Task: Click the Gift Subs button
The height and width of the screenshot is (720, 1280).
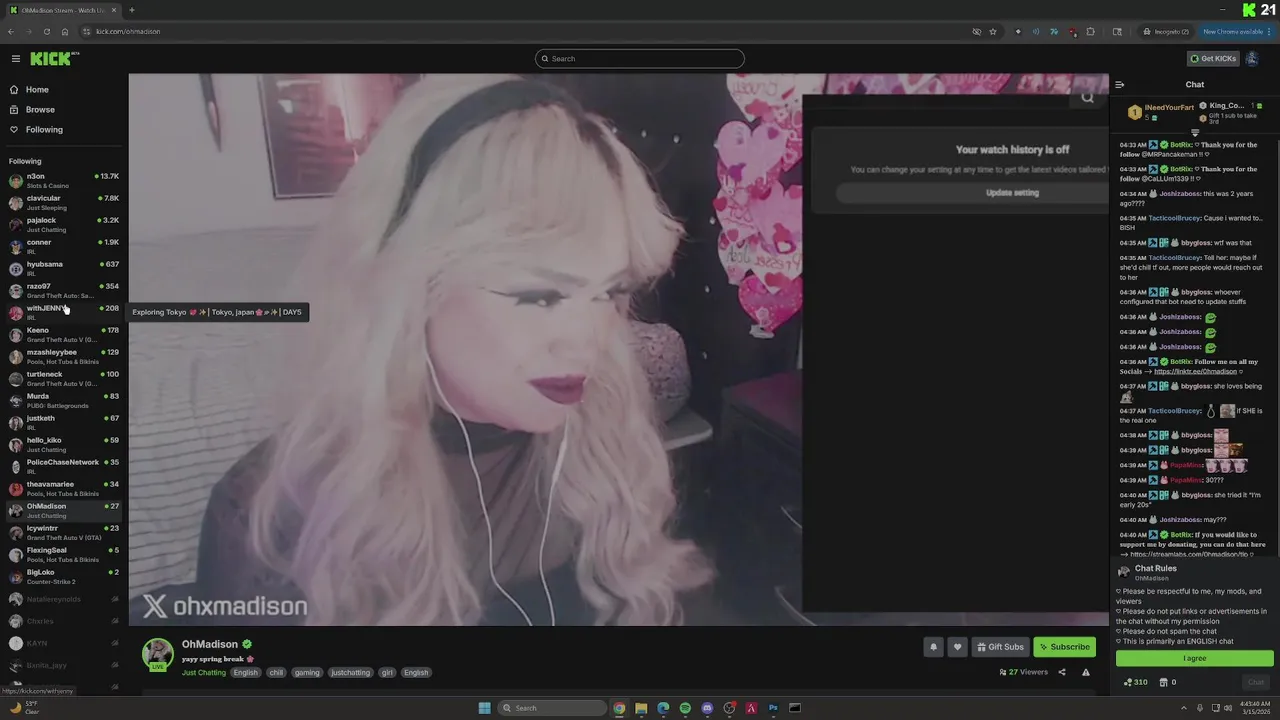Action: (x=1000, y=647)
